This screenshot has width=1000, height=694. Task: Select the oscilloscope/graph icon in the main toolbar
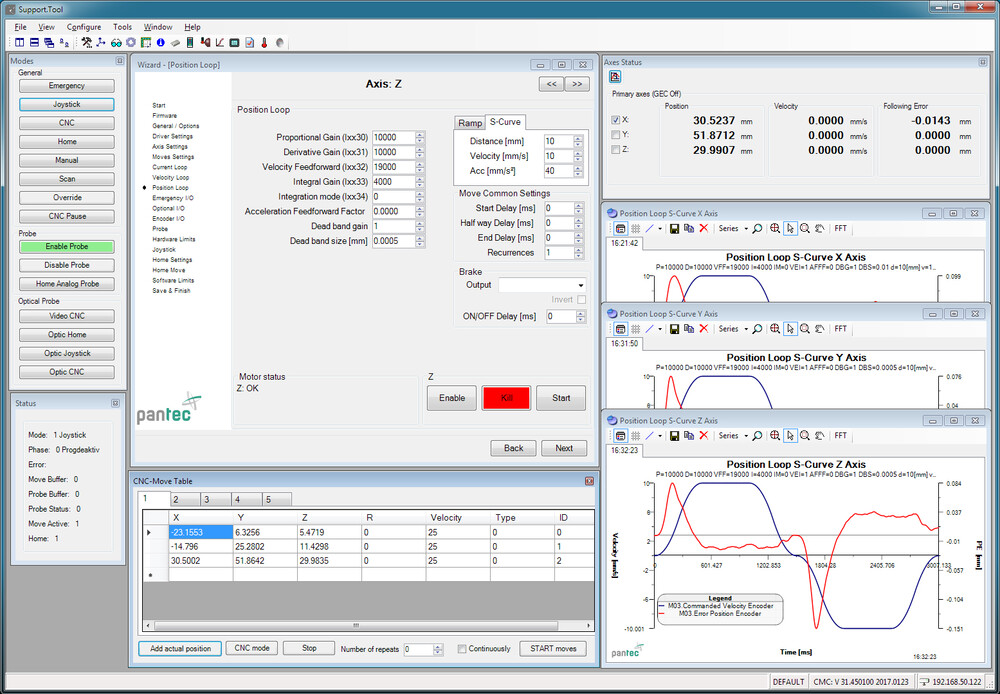pos(219,42)
